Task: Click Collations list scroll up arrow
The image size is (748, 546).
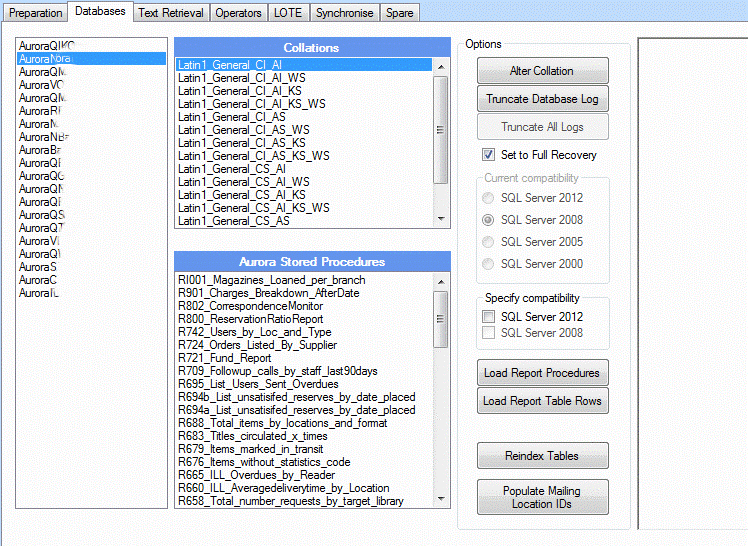Action: click(x=441, y=67)
